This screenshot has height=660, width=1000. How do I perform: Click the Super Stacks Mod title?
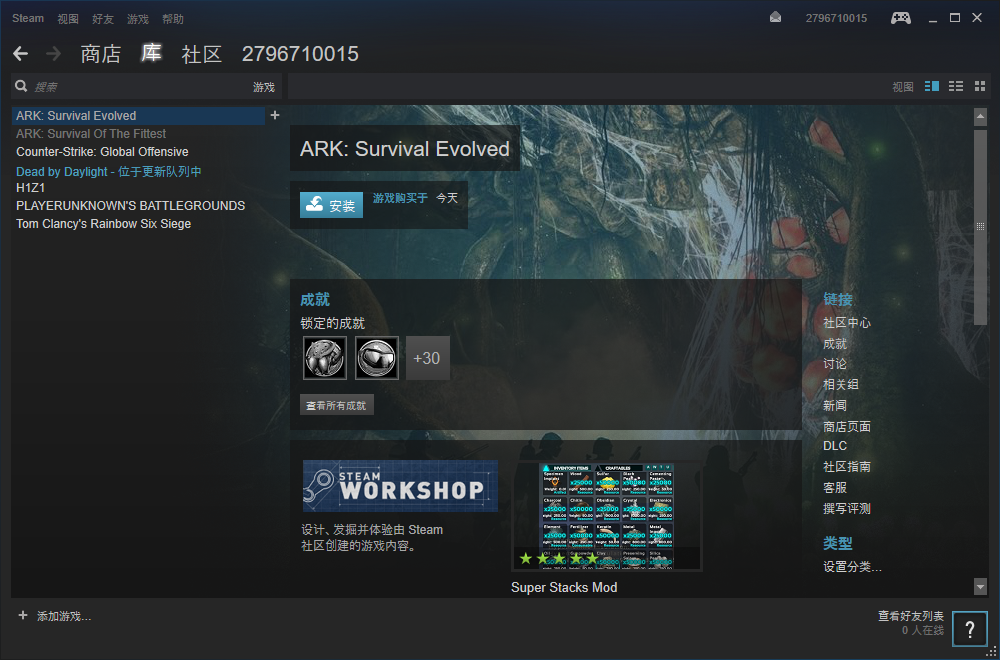tap(564, 587)
